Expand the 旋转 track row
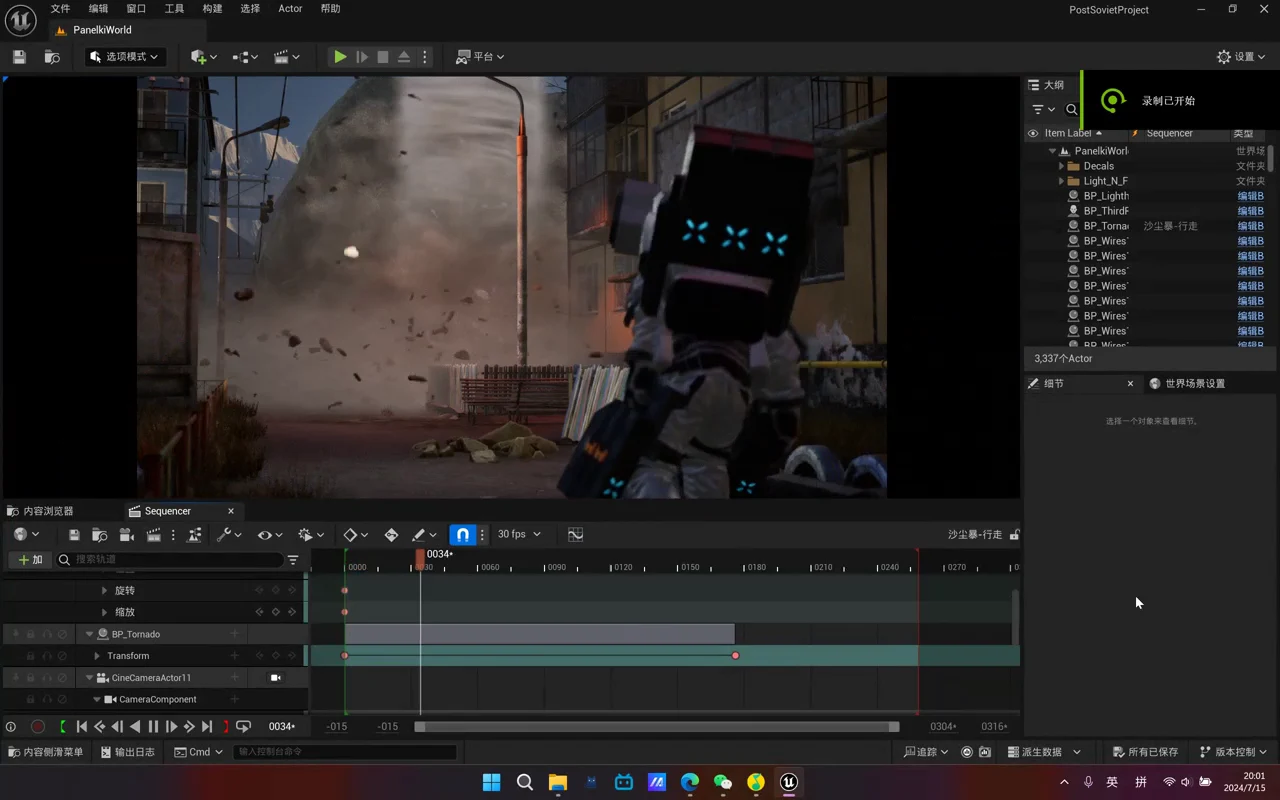Image resolution: width=1280 pixels, height=800 pixels. point(104,591)
